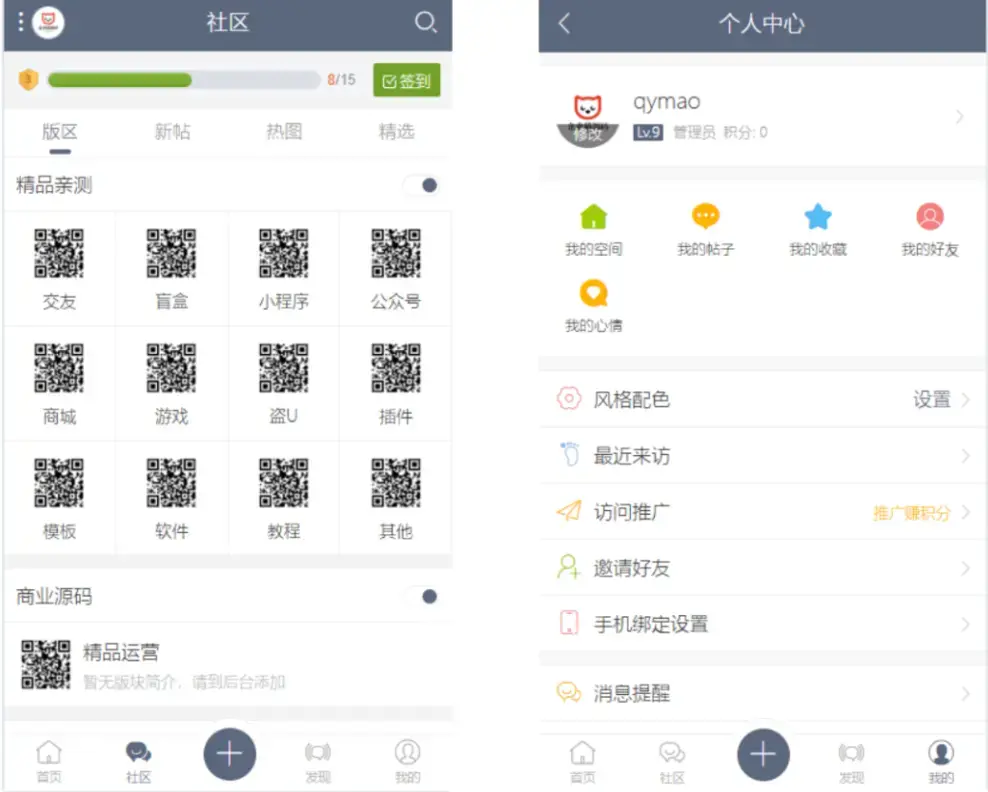Open 我的帖子 via its chat bubble icon
This screenshot has height=792, width=988.
705,216
